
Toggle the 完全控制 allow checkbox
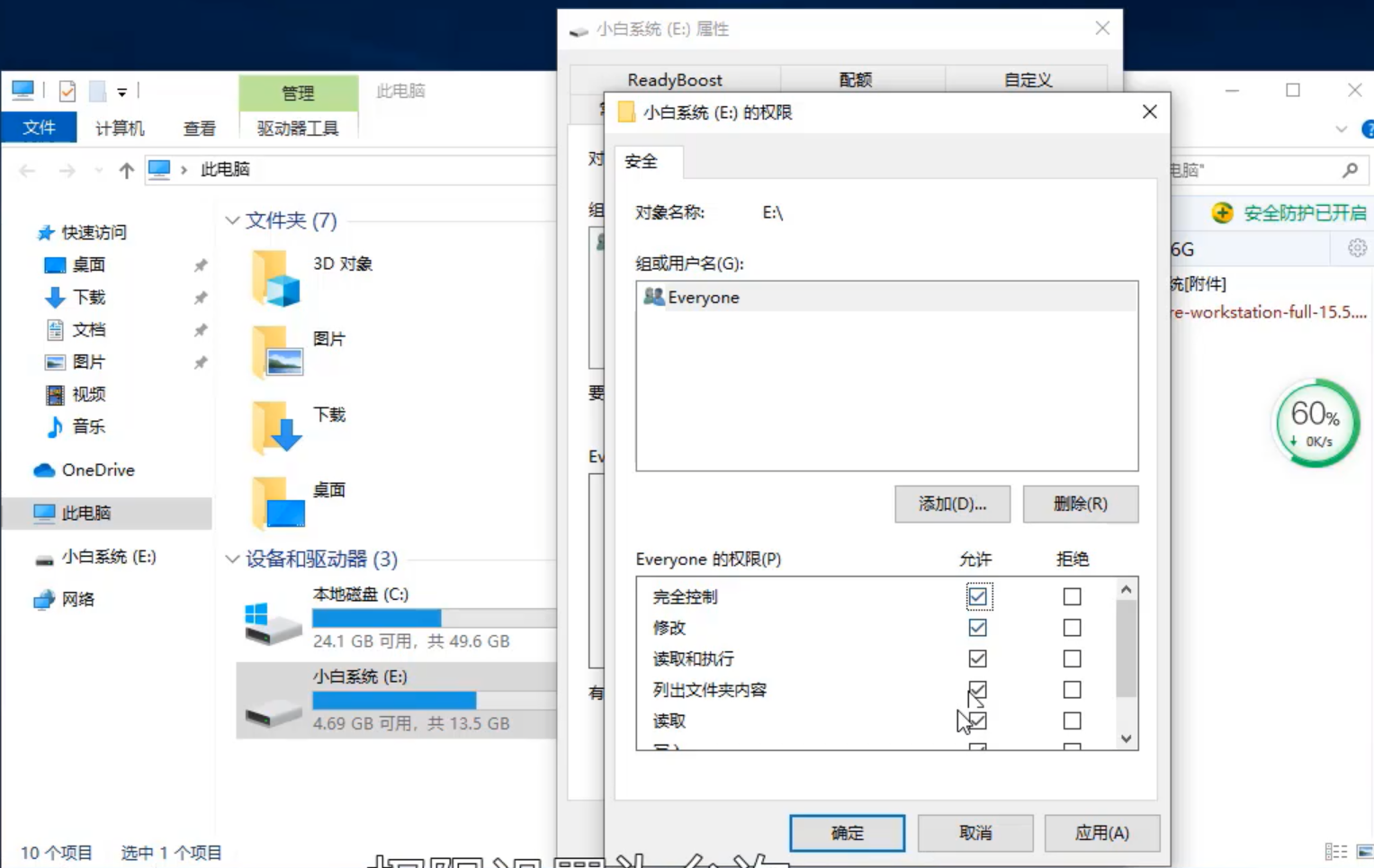click(977, 596)
